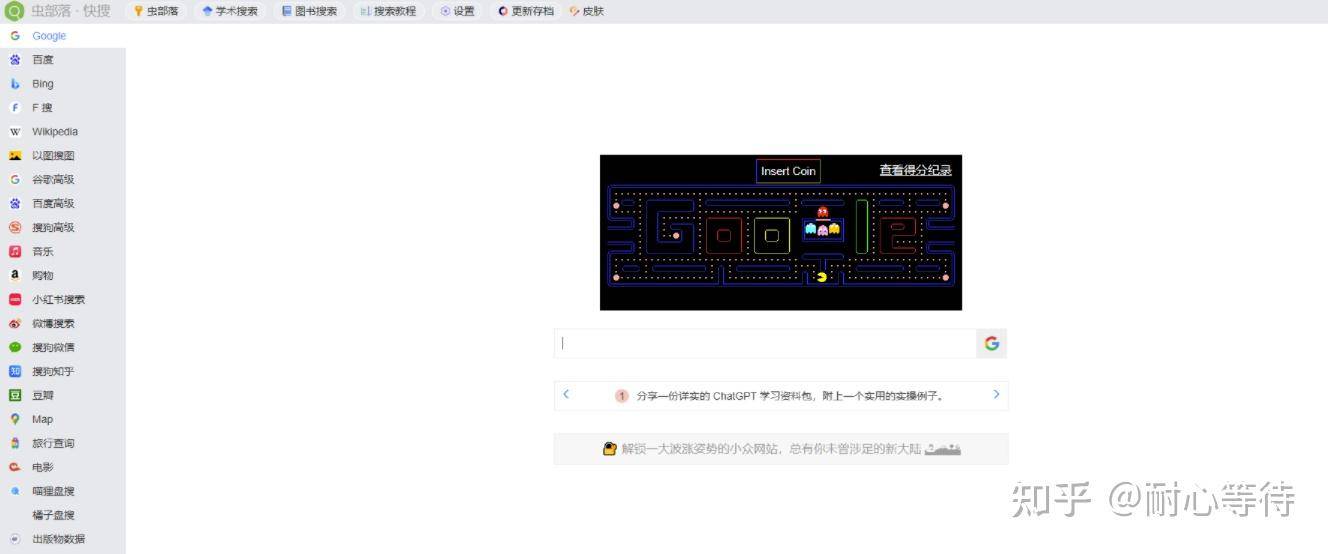Select the 出版物数据 publications icon

[15, 539]
